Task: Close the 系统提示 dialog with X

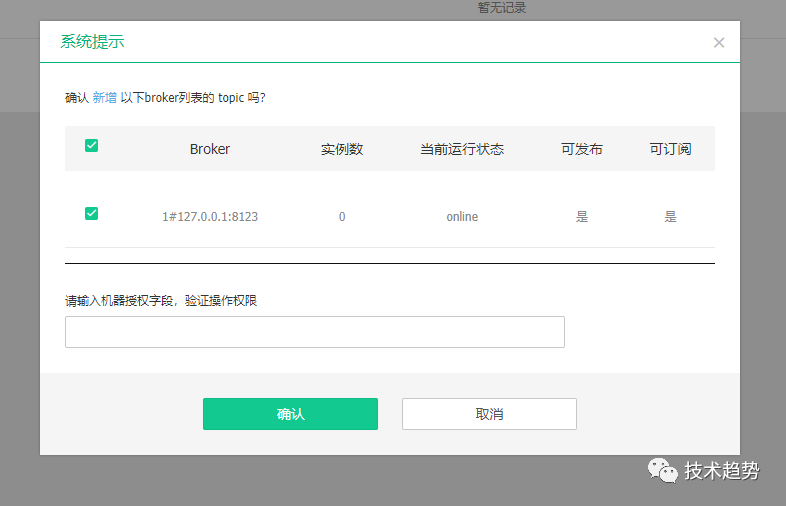Action: [719, 43]
